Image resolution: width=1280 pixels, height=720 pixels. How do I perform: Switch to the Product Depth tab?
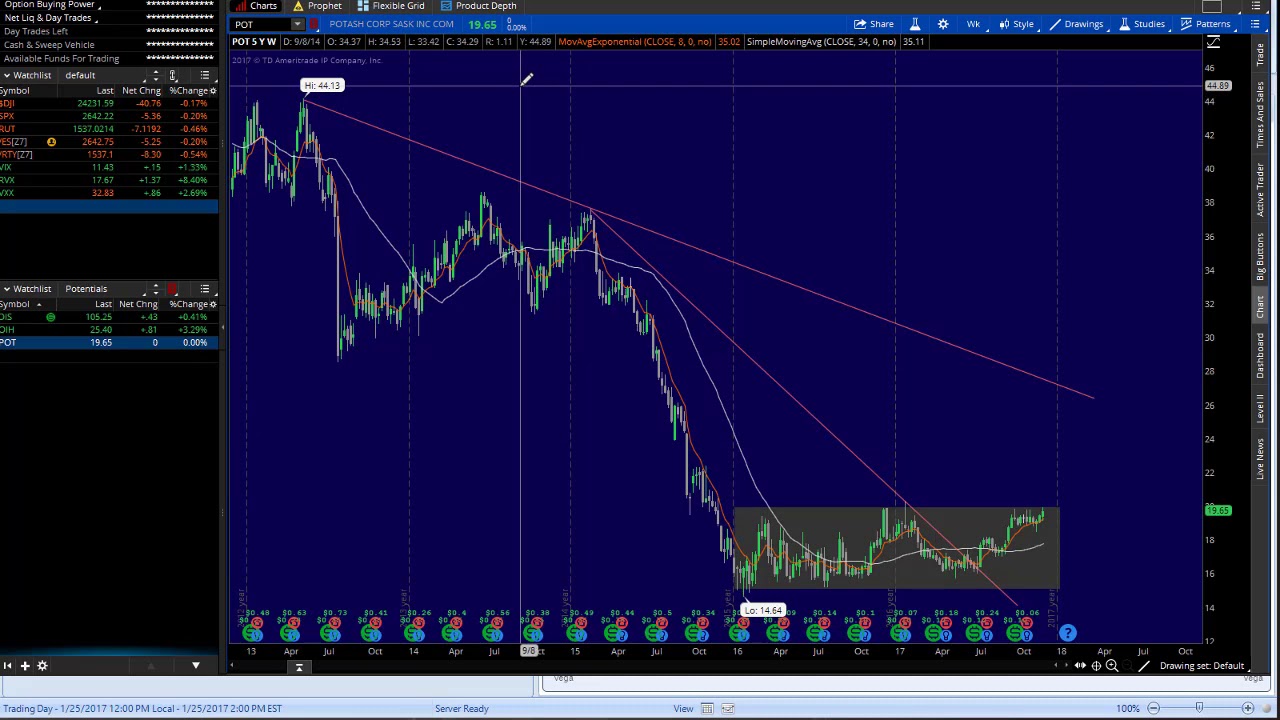[479, 6]
